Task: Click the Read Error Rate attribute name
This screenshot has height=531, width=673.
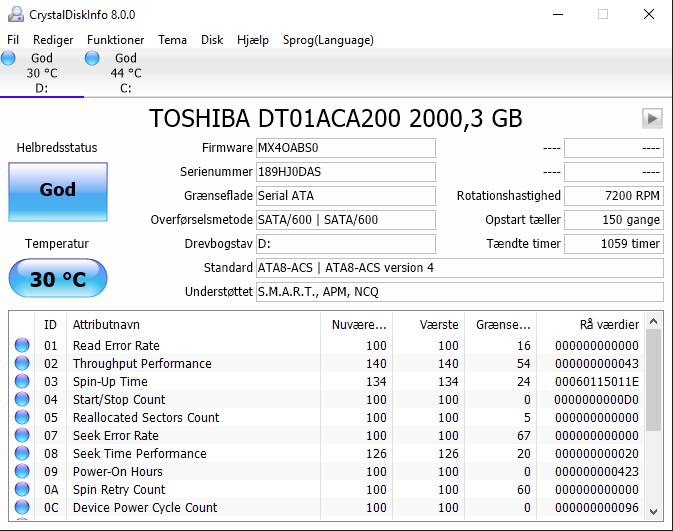Action: point(116,346)
